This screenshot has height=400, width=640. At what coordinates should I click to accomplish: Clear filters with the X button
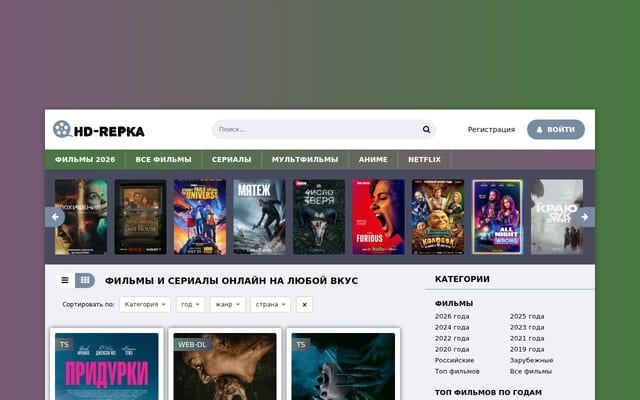(304, 304)
